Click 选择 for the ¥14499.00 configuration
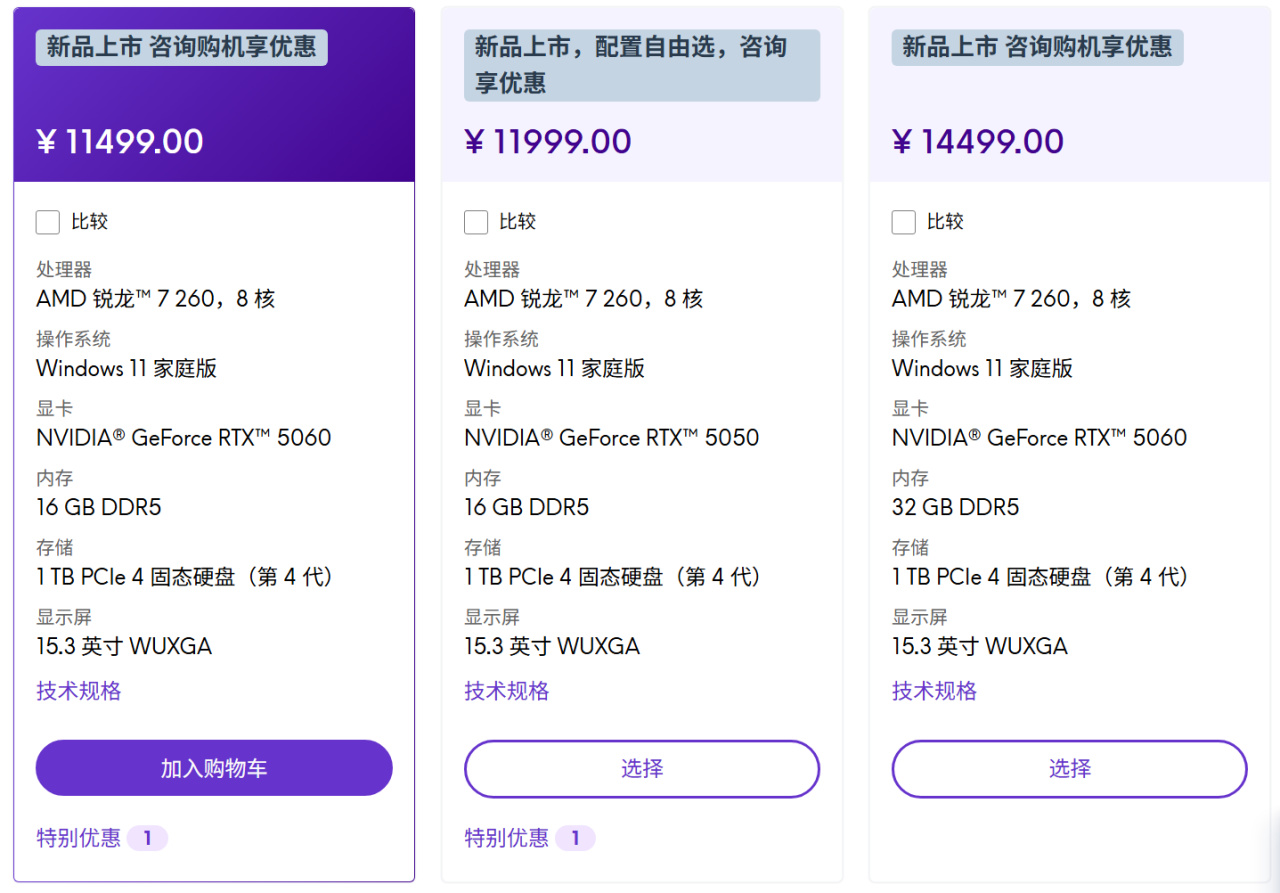Image resolution: width=1280 pixels, height=893 pixels. pyautogui.click(x=1070, y=769)
